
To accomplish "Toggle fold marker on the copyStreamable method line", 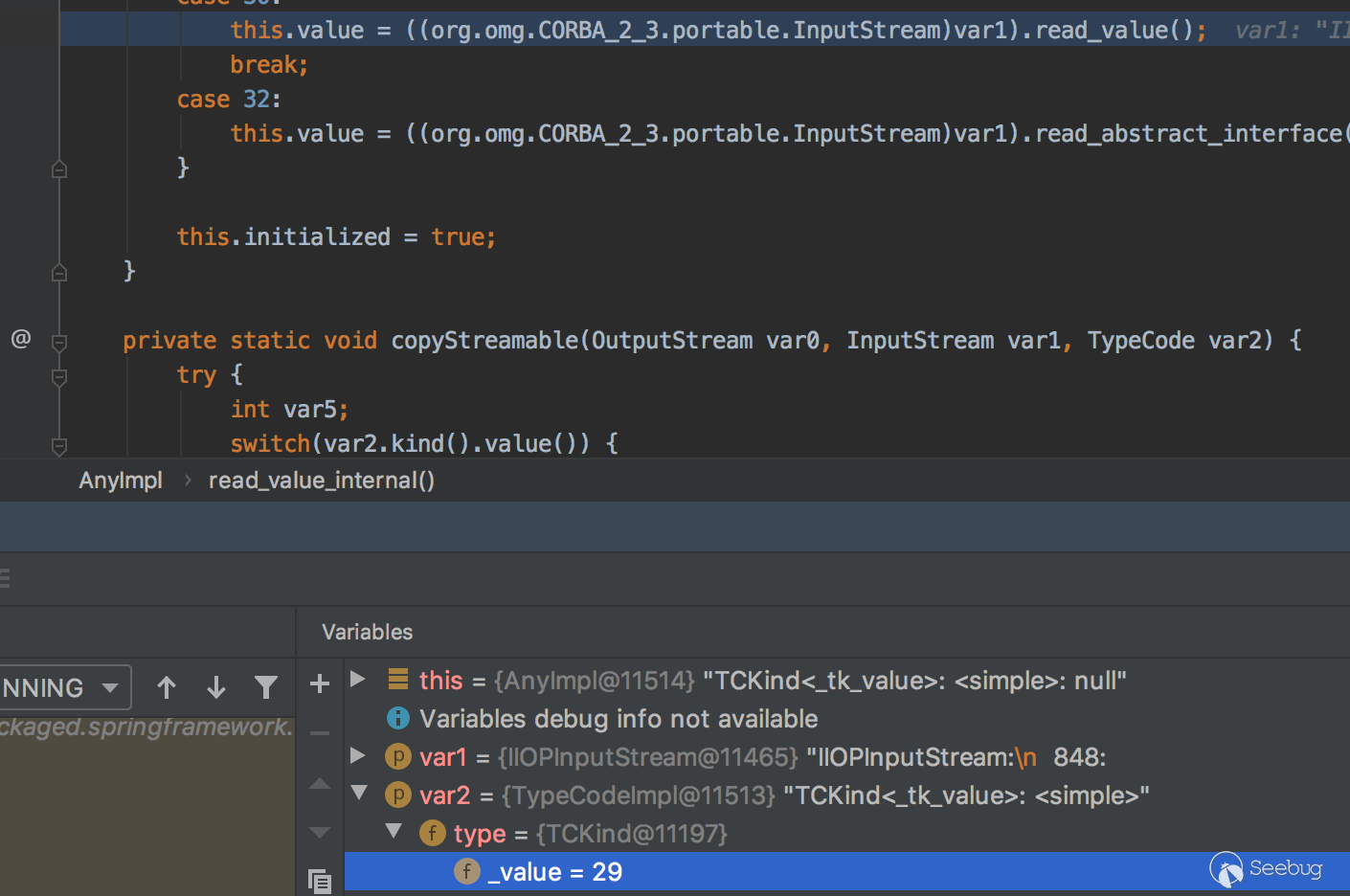I will click(x=59, y=342).
